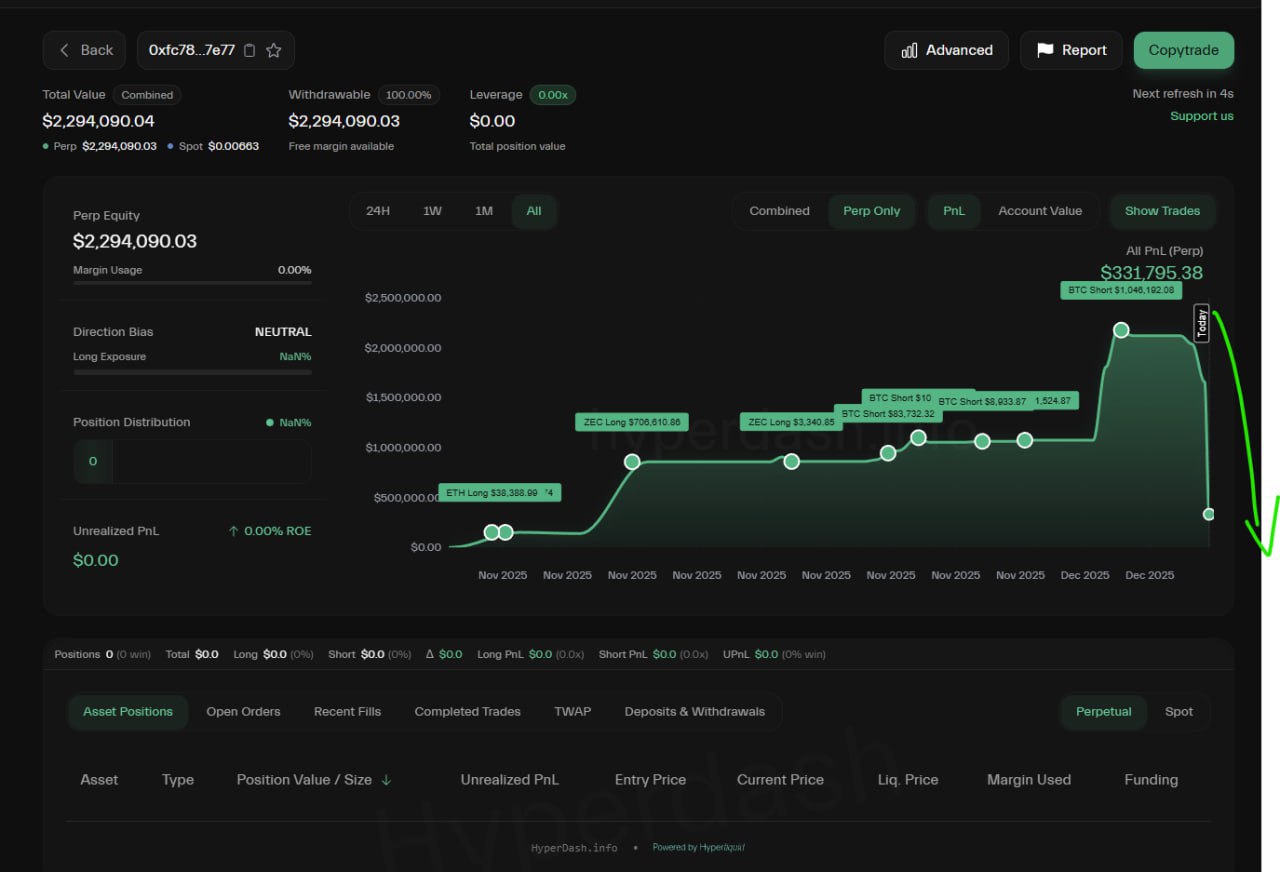Switch to Completed Trades tab
This screenshot has width=1280, height=872.
467,712
